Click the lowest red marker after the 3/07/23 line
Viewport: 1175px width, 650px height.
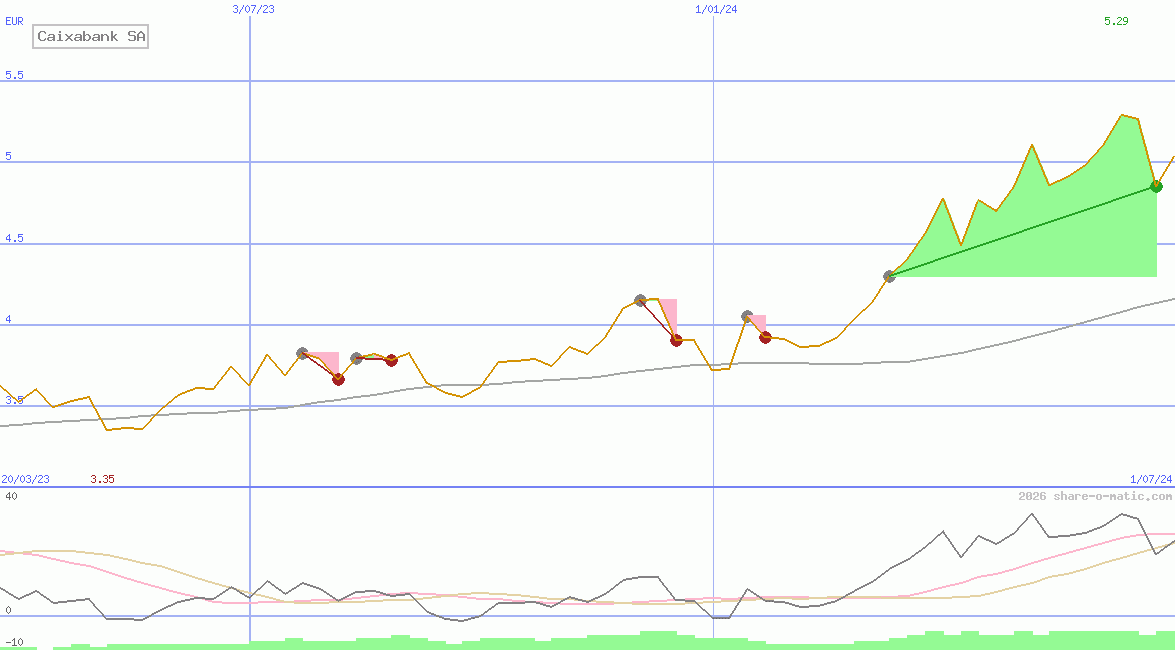[x=338, y=379]
